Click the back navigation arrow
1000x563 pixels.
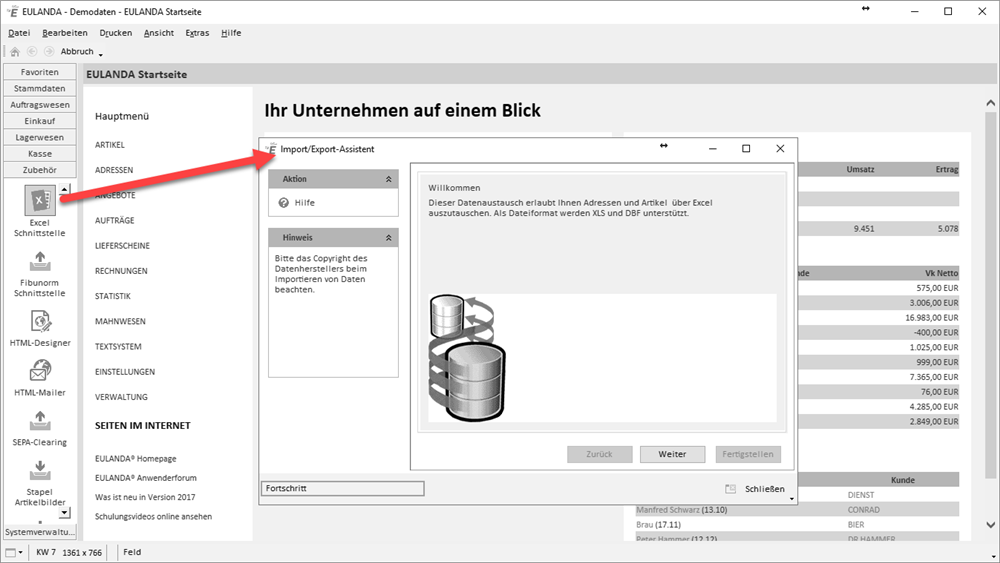32,52
